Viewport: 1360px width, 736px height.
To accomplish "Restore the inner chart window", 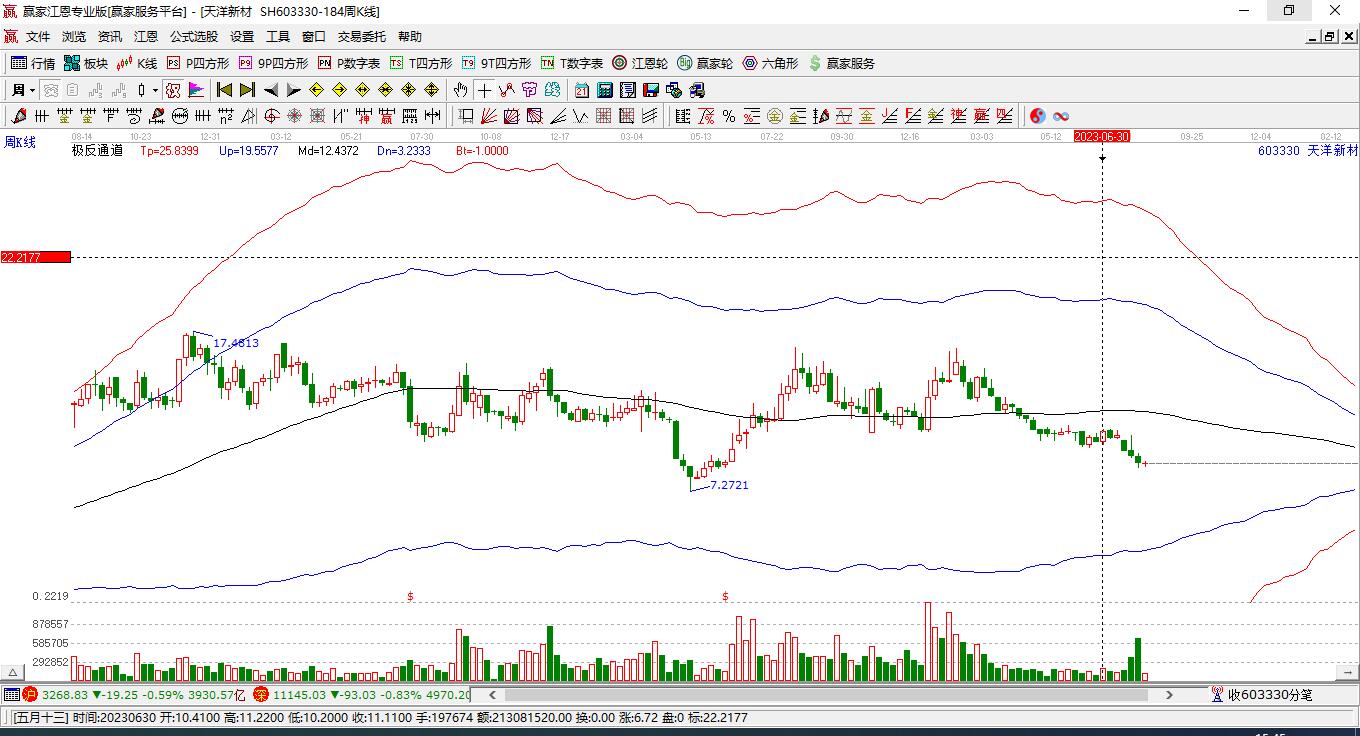I will (1329, 37).
